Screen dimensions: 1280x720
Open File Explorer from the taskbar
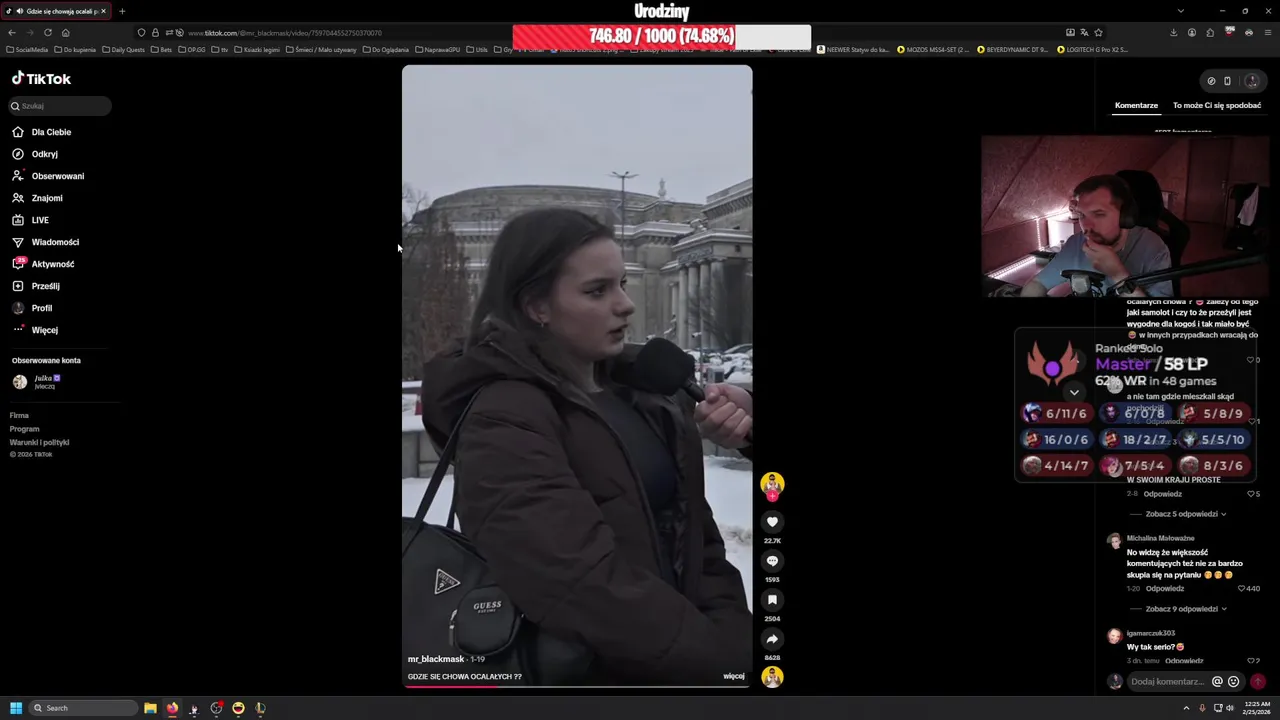(150, 708)
